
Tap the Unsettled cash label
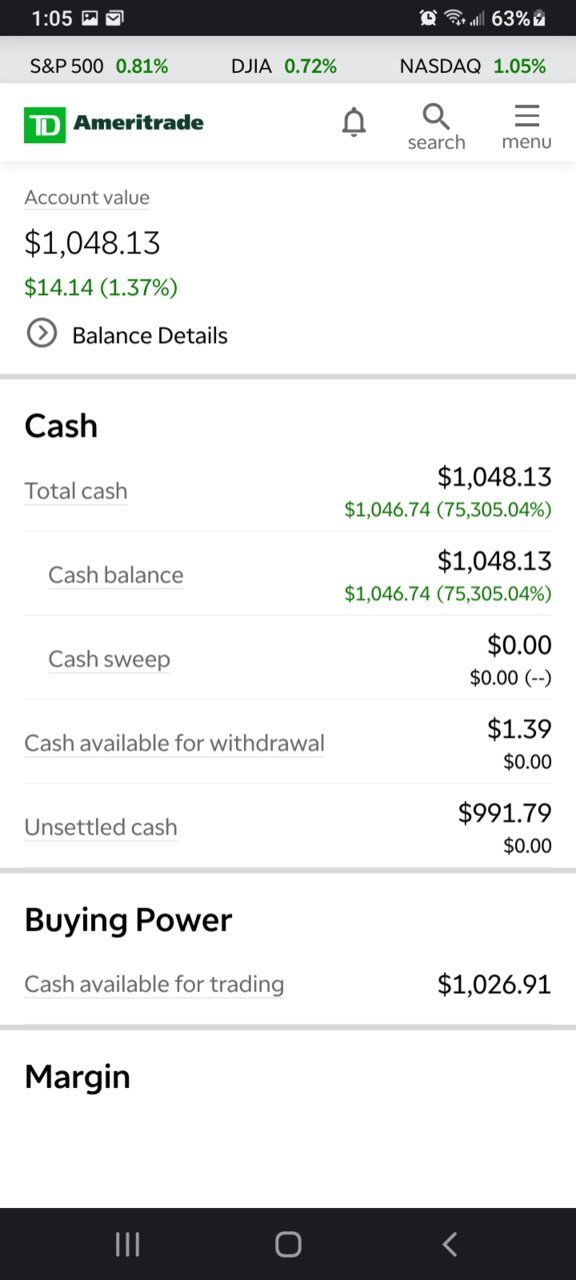tap(101, 827)
